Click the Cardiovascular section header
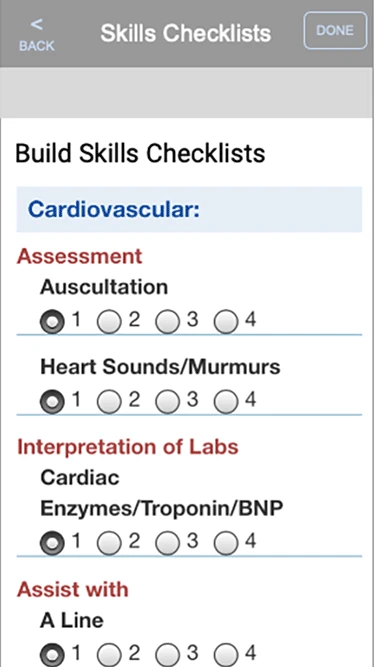Viewport: 375px width, 667px height. point(189,209)
